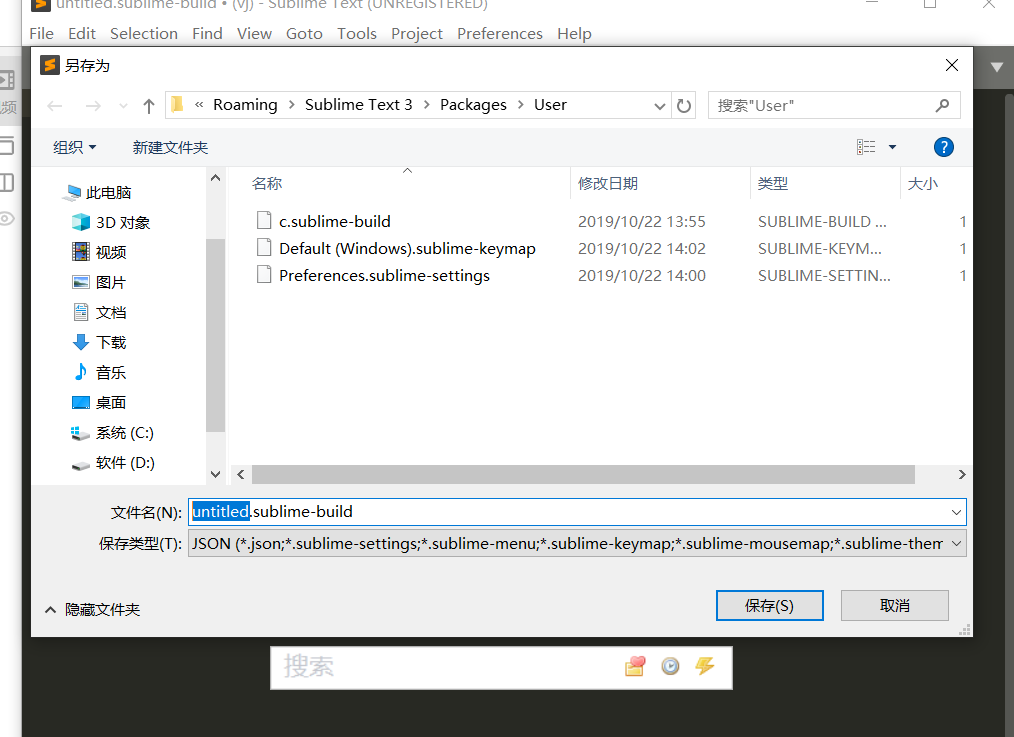Select the 图片 pictures icon
This screenshot has height=737, width=1014.
pyautogui.click(x=81, y=283)
